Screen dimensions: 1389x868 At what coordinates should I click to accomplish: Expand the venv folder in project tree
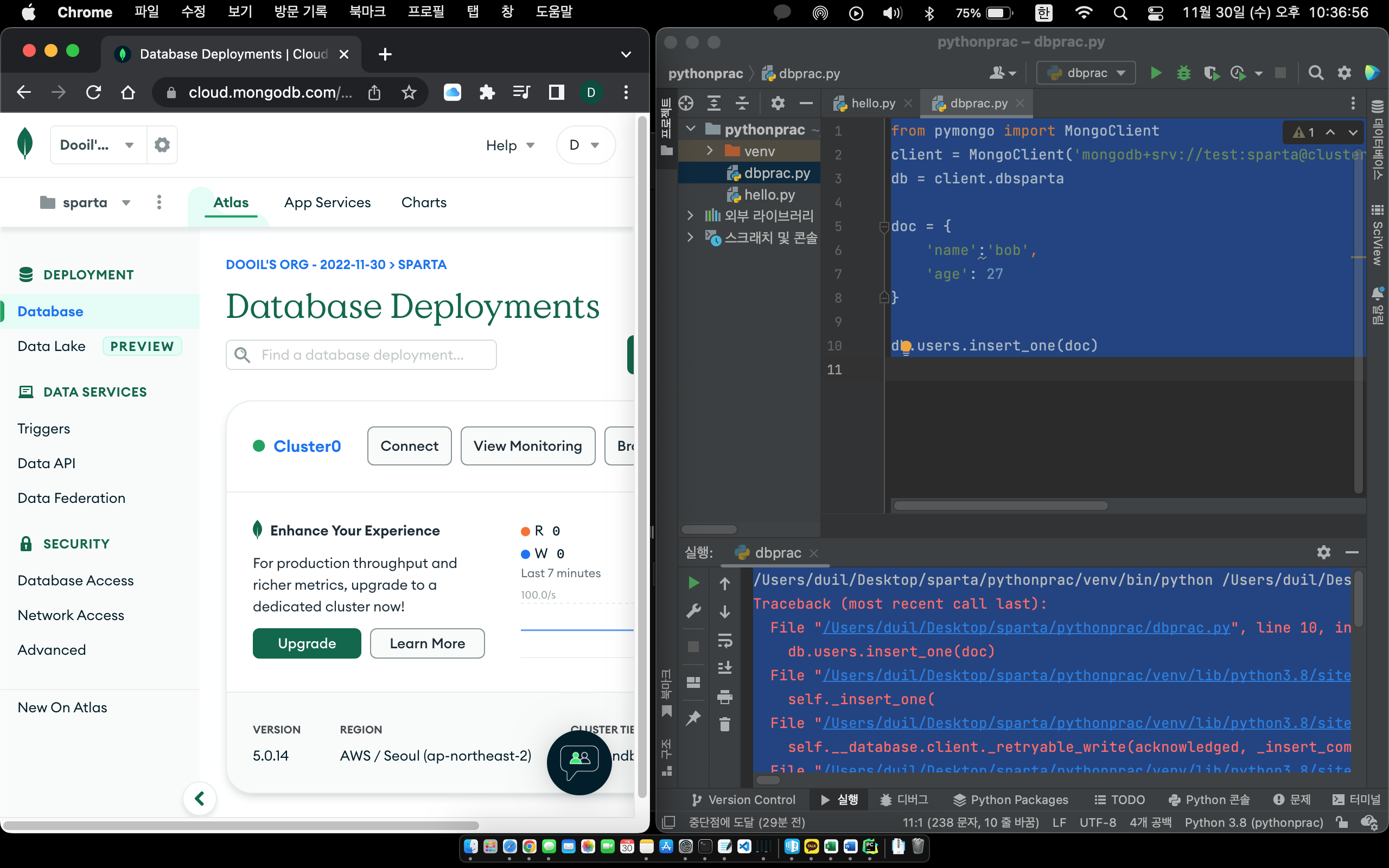(710, 151)
